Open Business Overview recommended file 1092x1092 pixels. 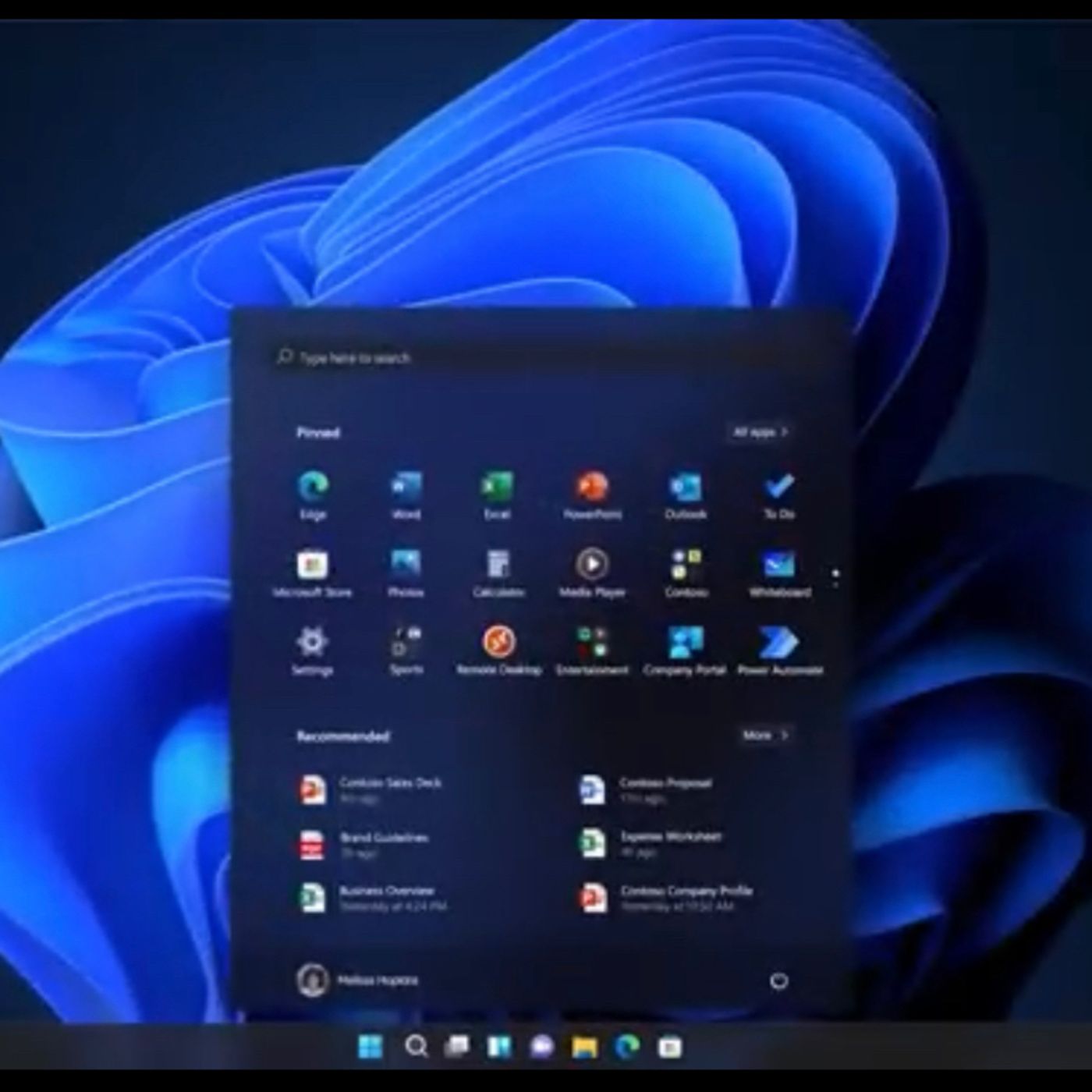[x=374, y=898]
